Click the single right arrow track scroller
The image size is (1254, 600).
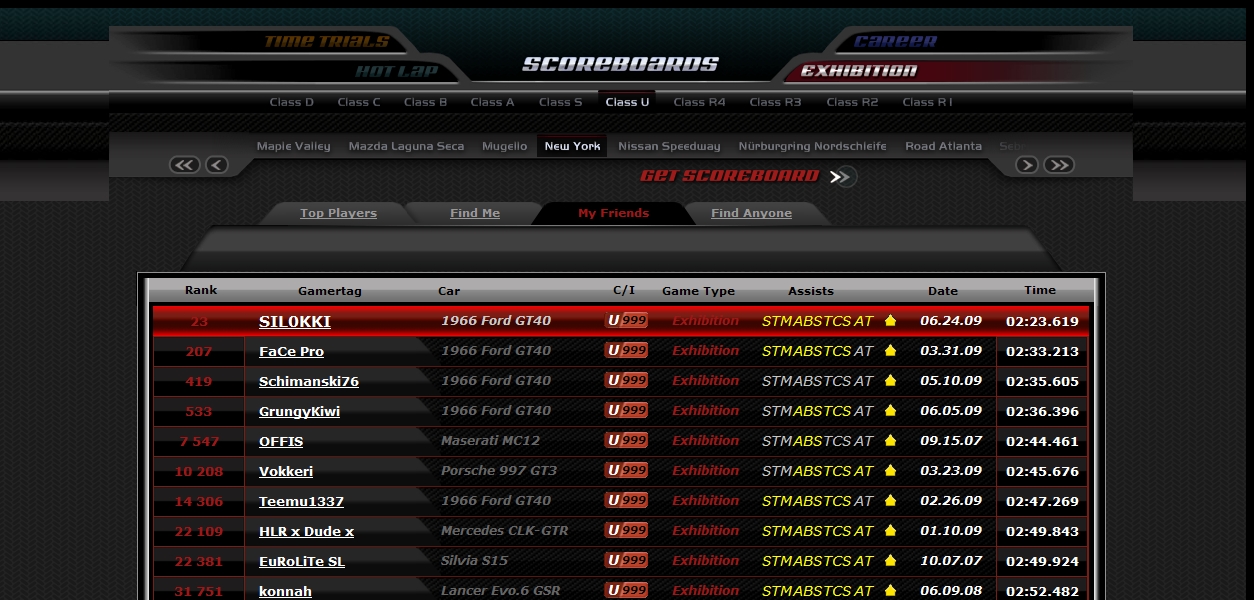pos(1026,165)
